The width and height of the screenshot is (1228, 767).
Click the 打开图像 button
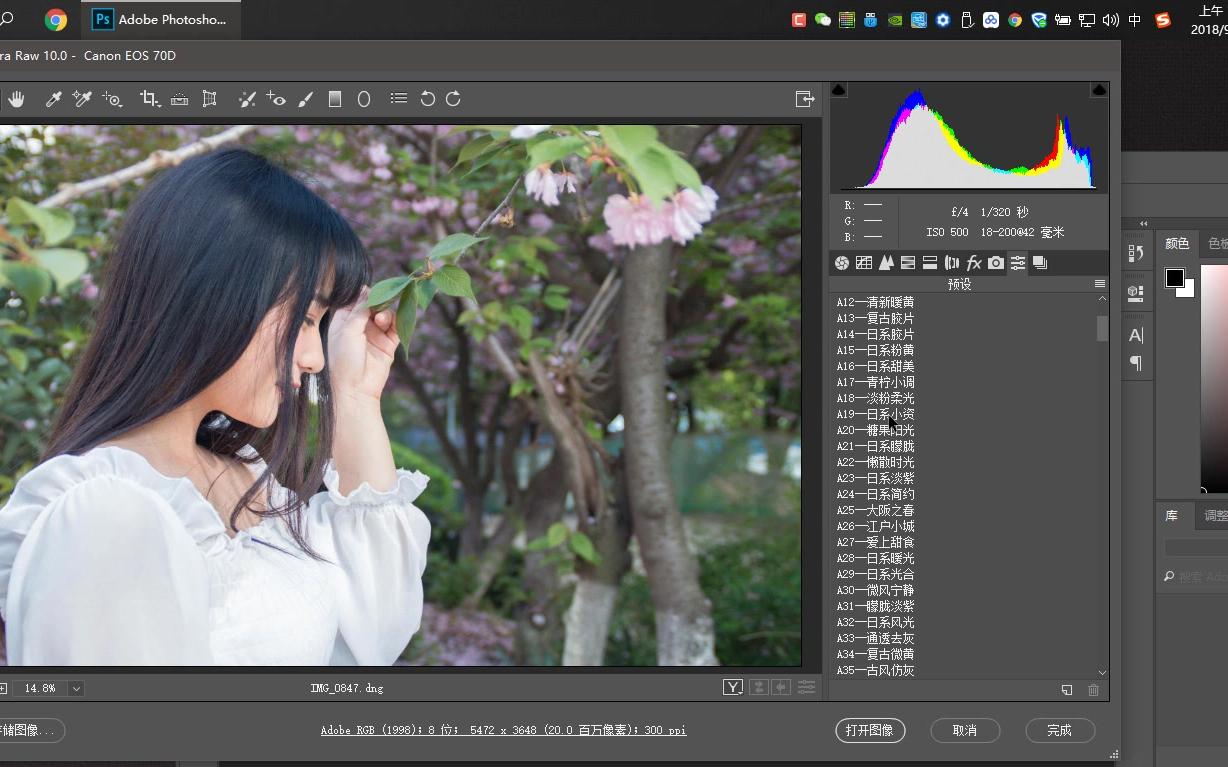[869, 730]
